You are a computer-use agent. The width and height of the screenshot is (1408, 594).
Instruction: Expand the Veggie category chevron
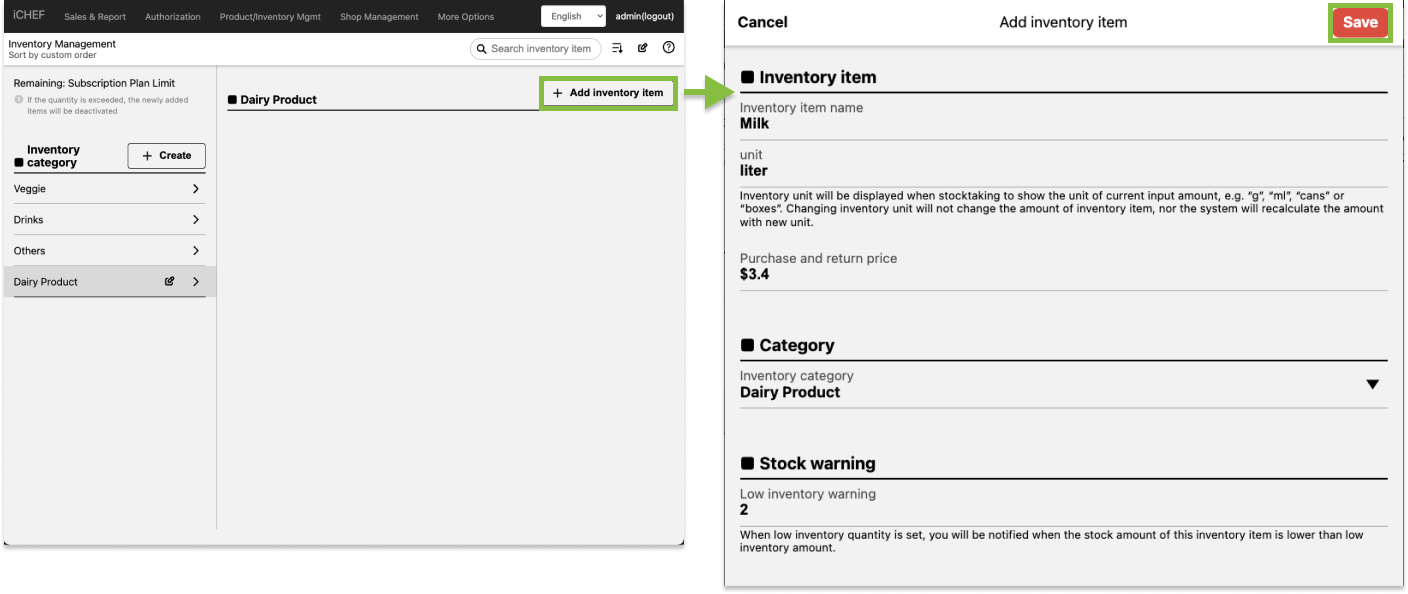pyautogui.click(x=196, y=189)
